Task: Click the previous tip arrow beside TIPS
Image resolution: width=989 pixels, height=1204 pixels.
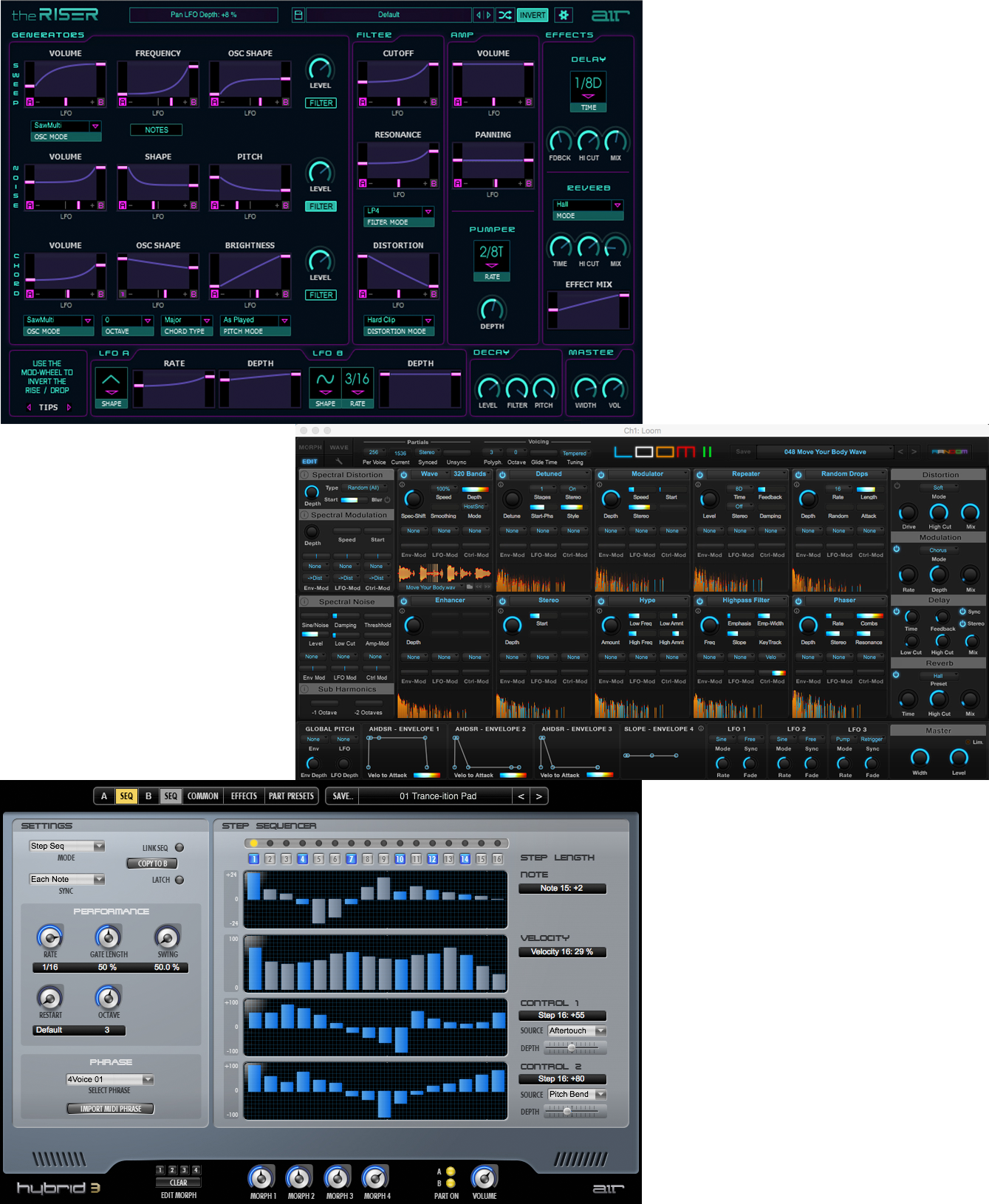Action: 29,407
